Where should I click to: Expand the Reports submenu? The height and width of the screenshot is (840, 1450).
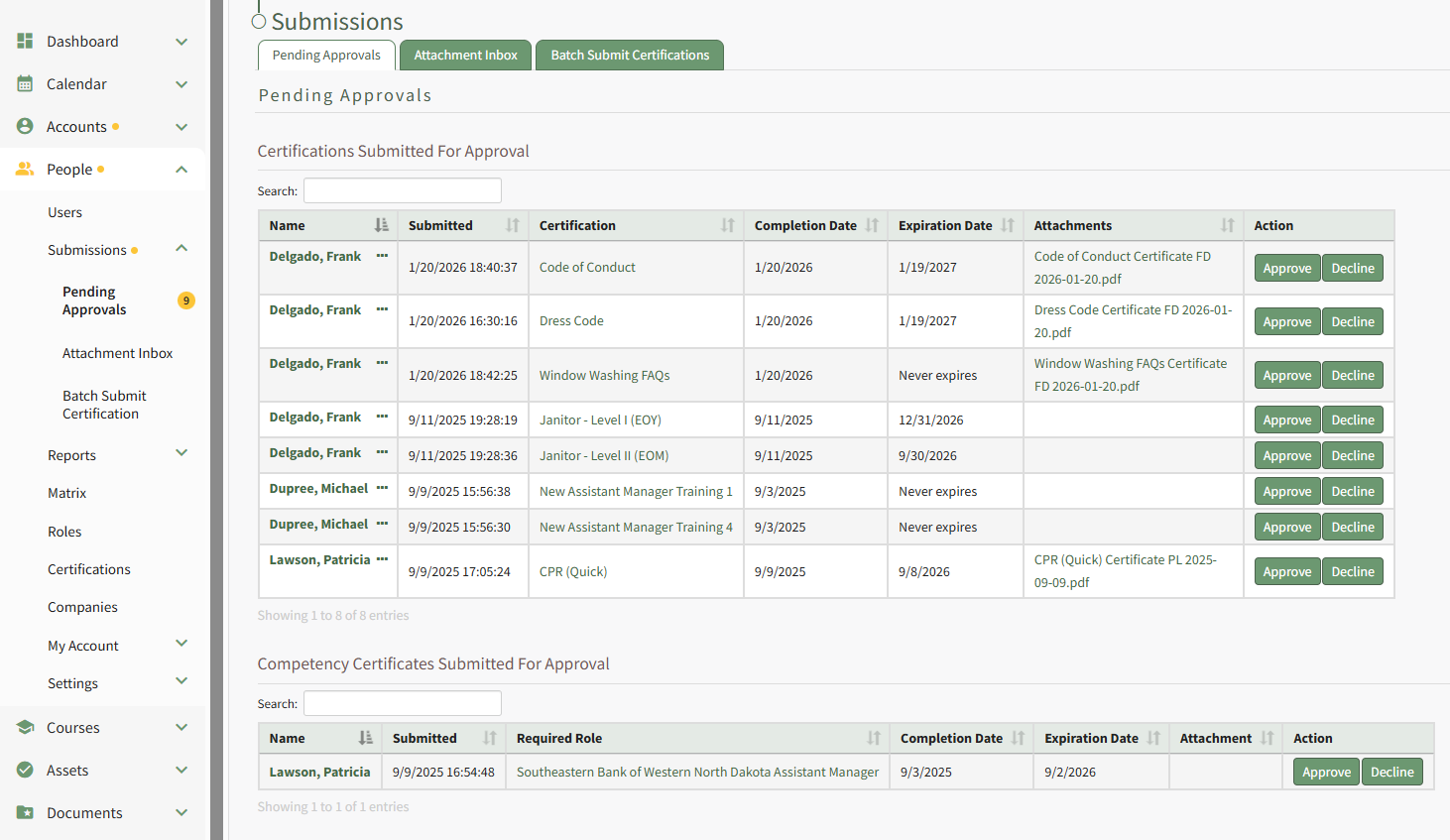[181, 453]
